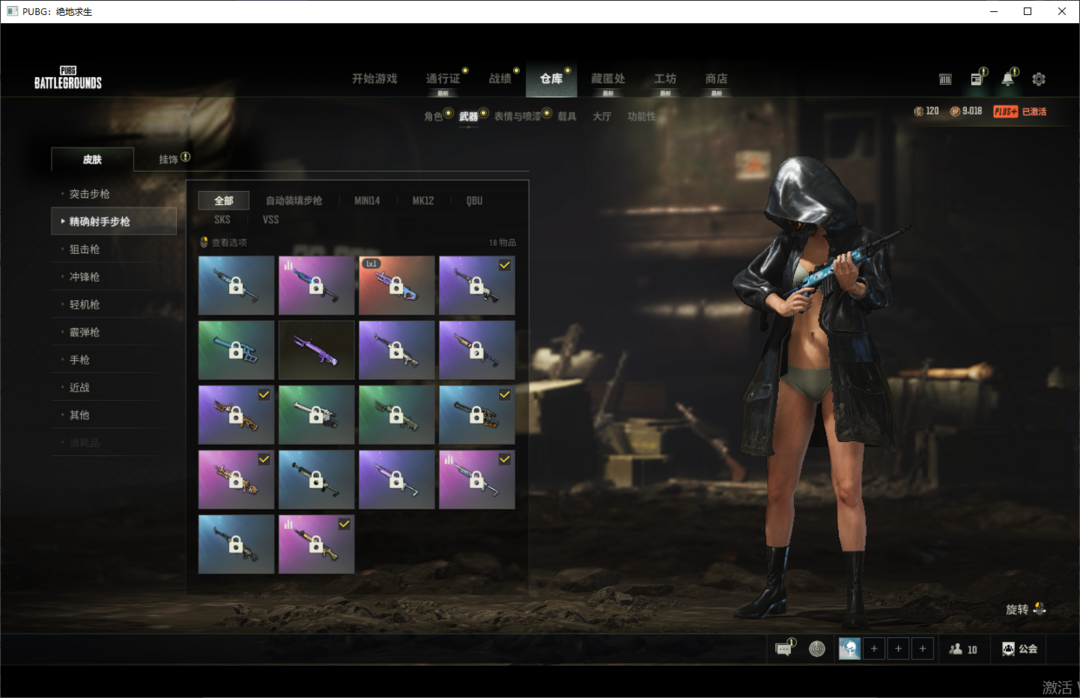The height and width of the screenshot is (698, 1080).
Task: Open the 商店 store tab
Action: pos(716,79)
